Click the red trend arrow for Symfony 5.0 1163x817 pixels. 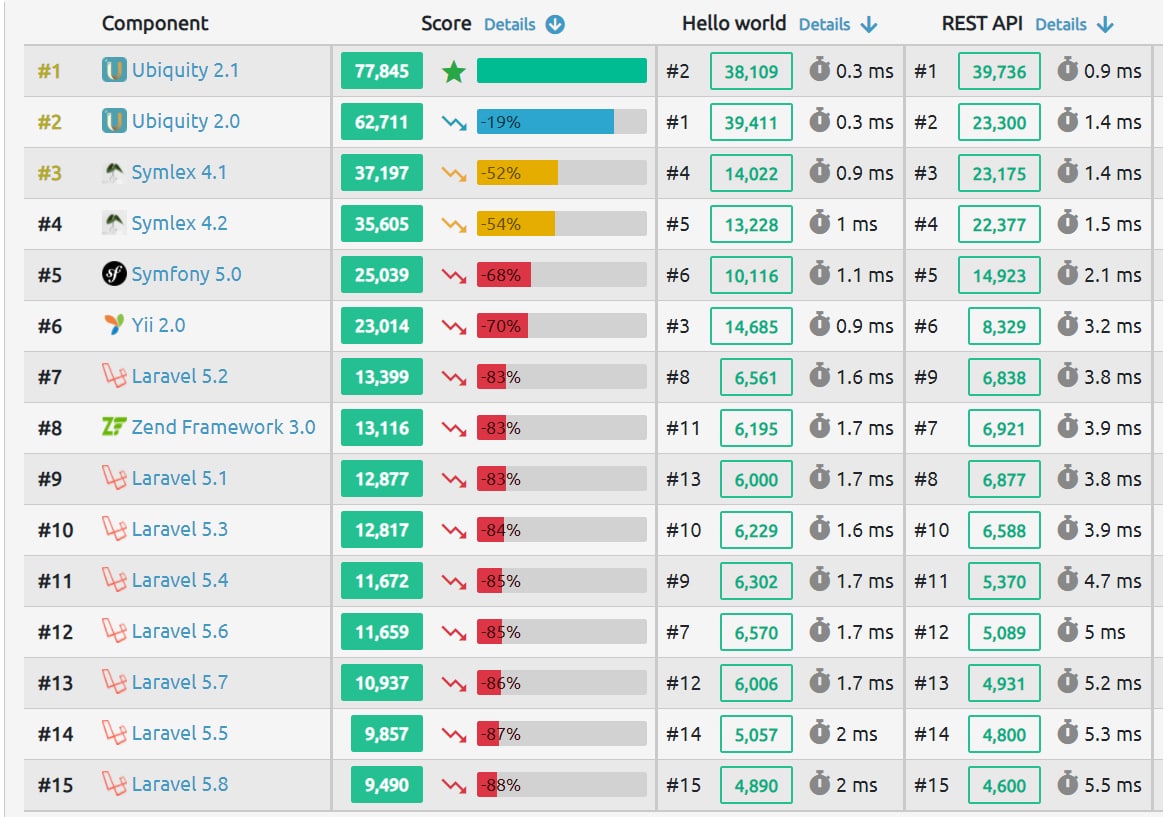pos(454,276)
